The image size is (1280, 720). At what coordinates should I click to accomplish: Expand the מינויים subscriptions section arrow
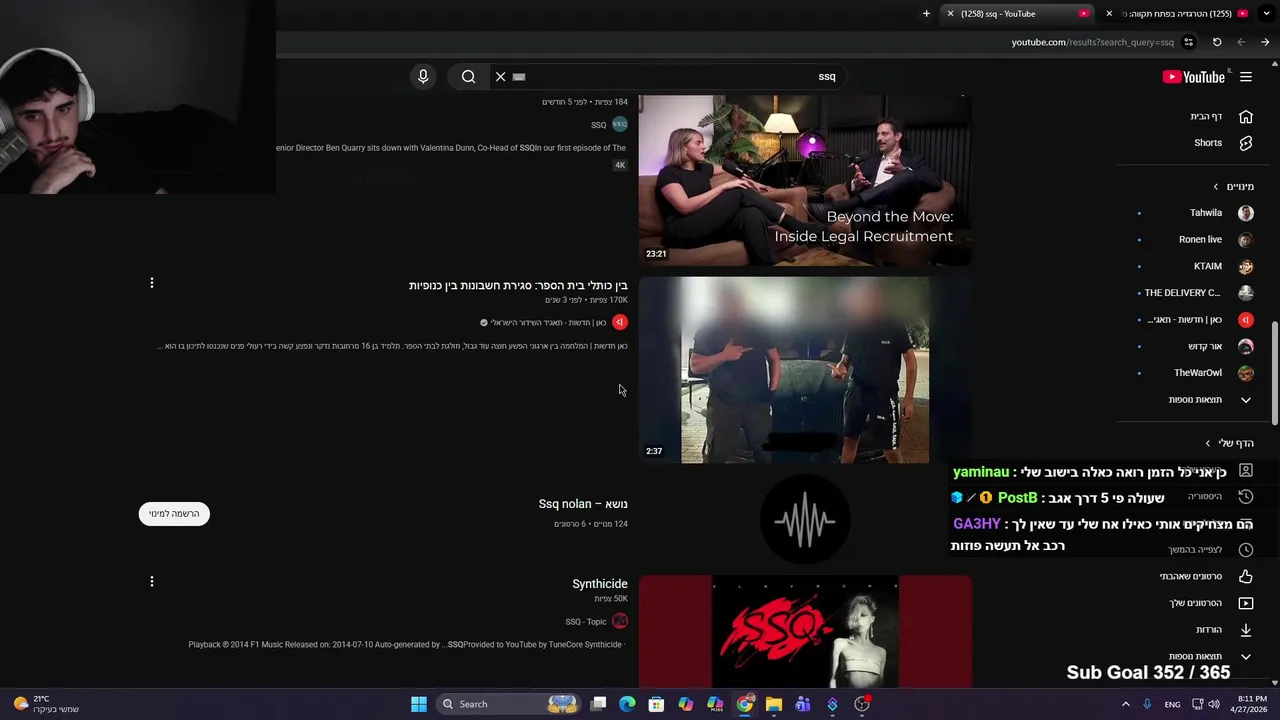(1216, 187)
